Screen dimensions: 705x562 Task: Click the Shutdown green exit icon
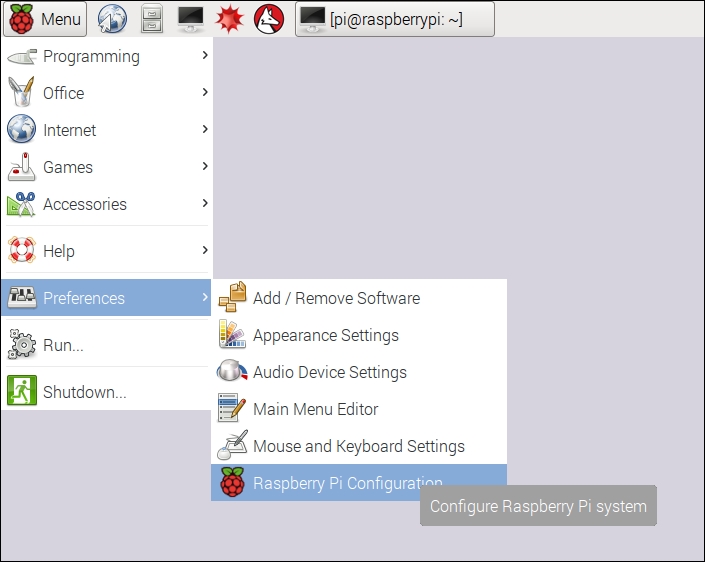point(22,390)
